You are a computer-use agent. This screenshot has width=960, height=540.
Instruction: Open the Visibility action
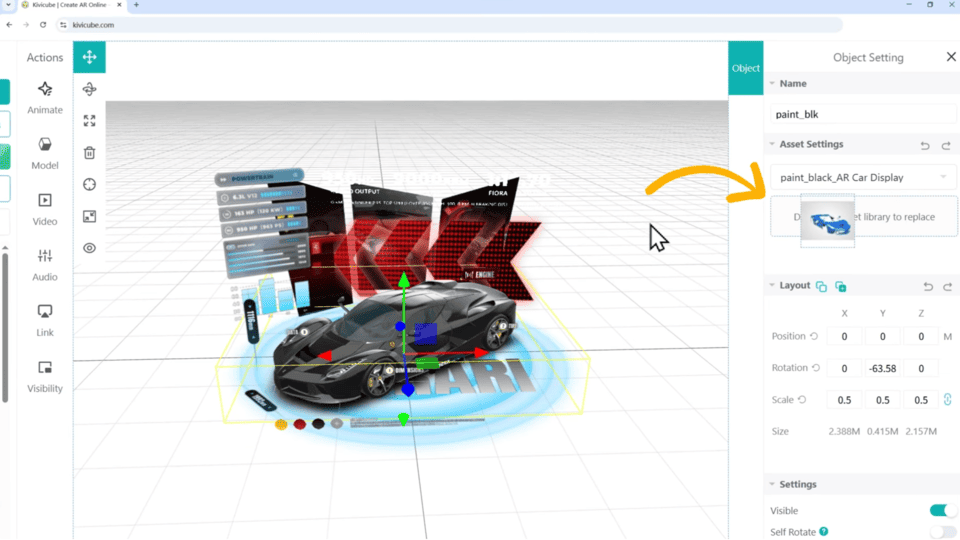tap(45, 376)
